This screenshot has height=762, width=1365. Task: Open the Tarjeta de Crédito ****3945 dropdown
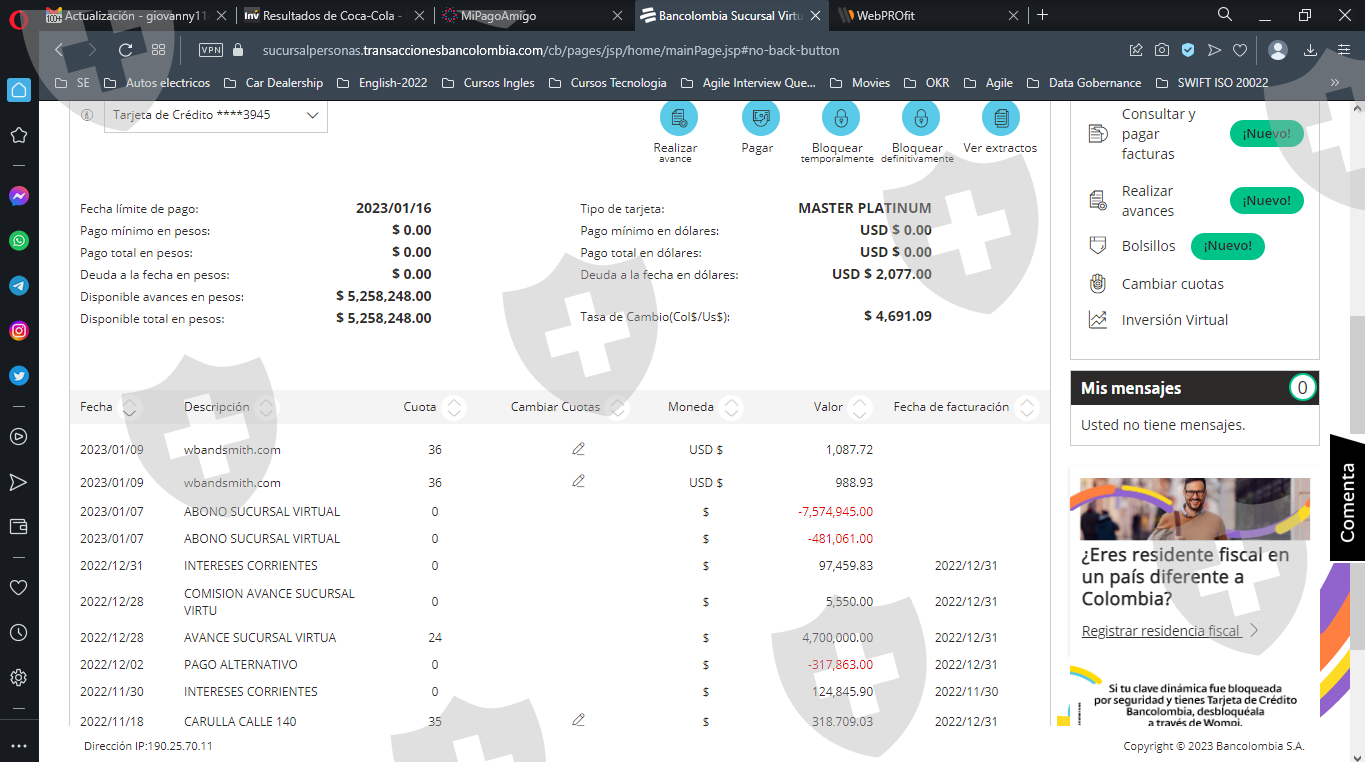(x=215, y=115)
